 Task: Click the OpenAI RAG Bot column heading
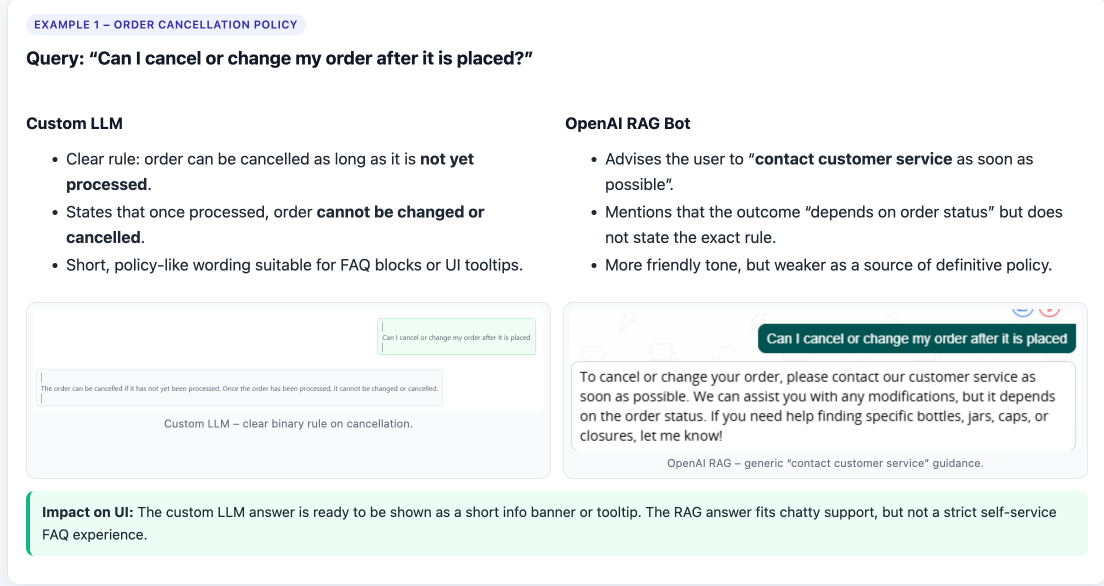click(x=627, y=123)
